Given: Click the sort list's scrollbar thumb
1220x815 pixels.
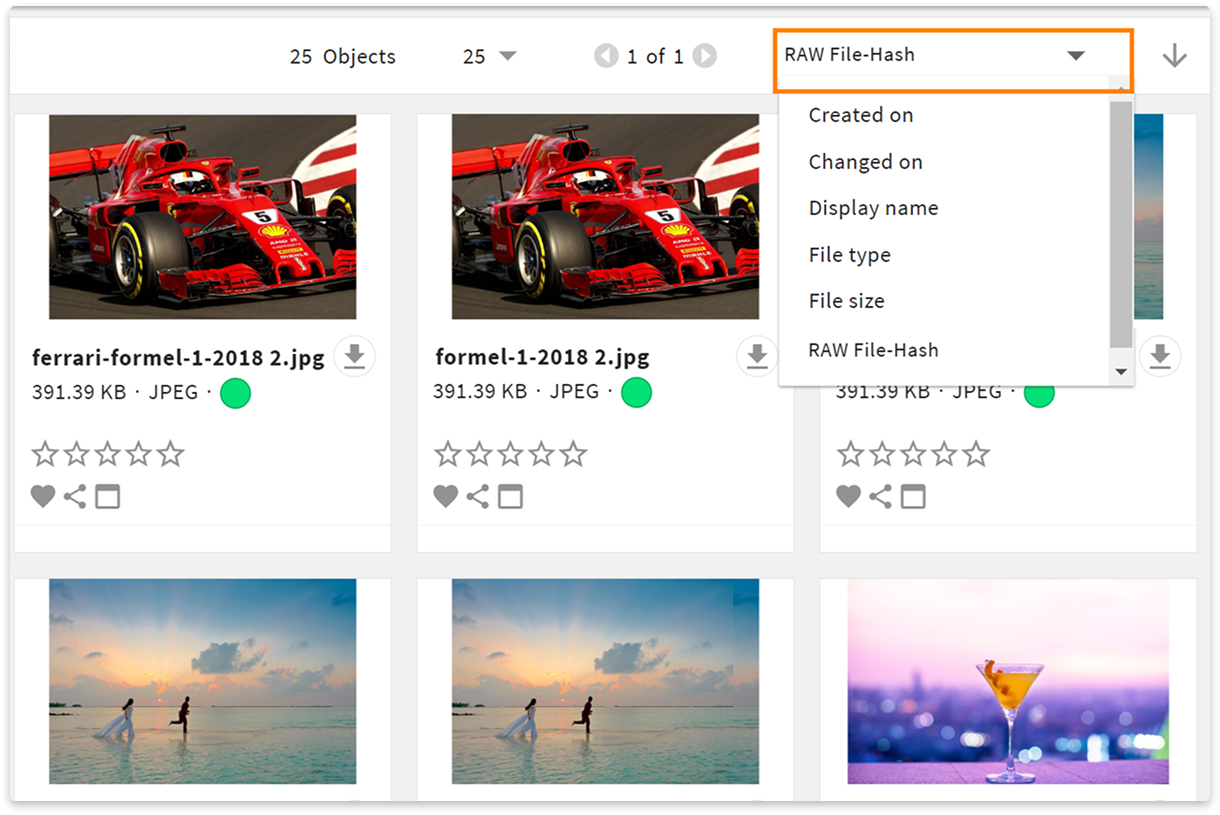Looking at the screenshot, I should pos(1121,224).
